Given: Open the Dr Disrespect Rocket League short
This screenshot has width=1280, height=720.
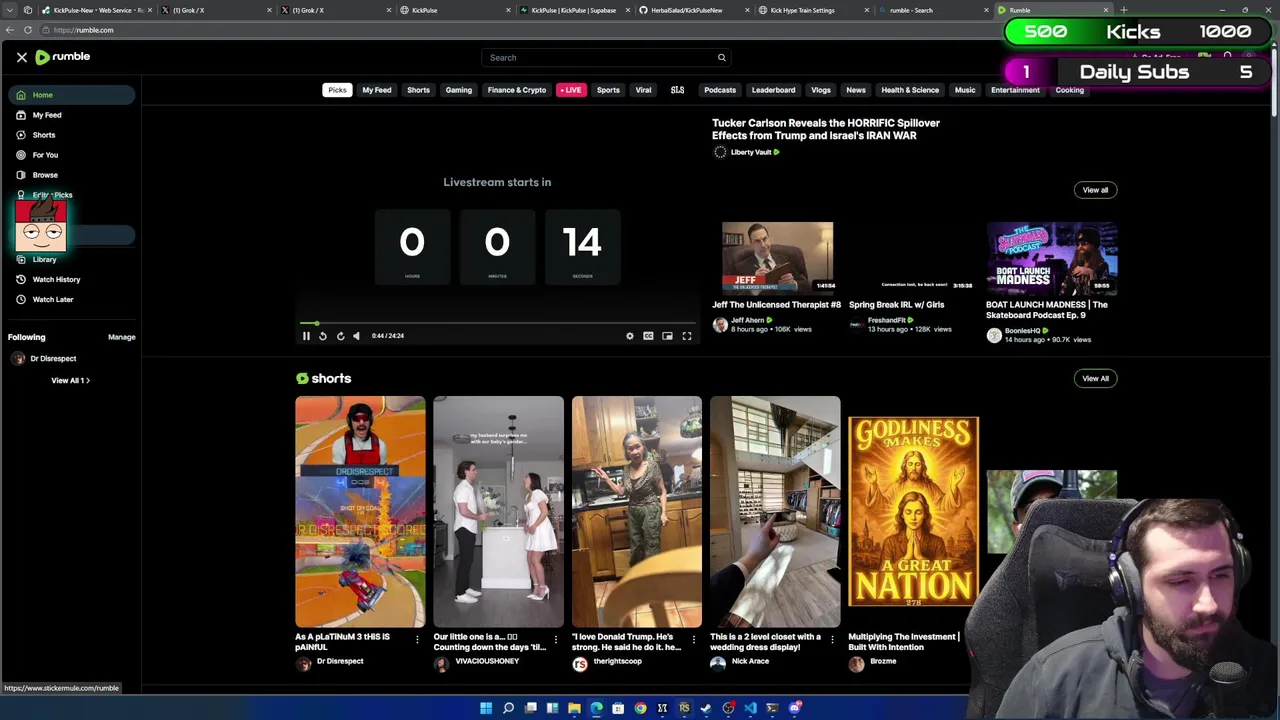Looking at the screenshot, I should (360, 511).
